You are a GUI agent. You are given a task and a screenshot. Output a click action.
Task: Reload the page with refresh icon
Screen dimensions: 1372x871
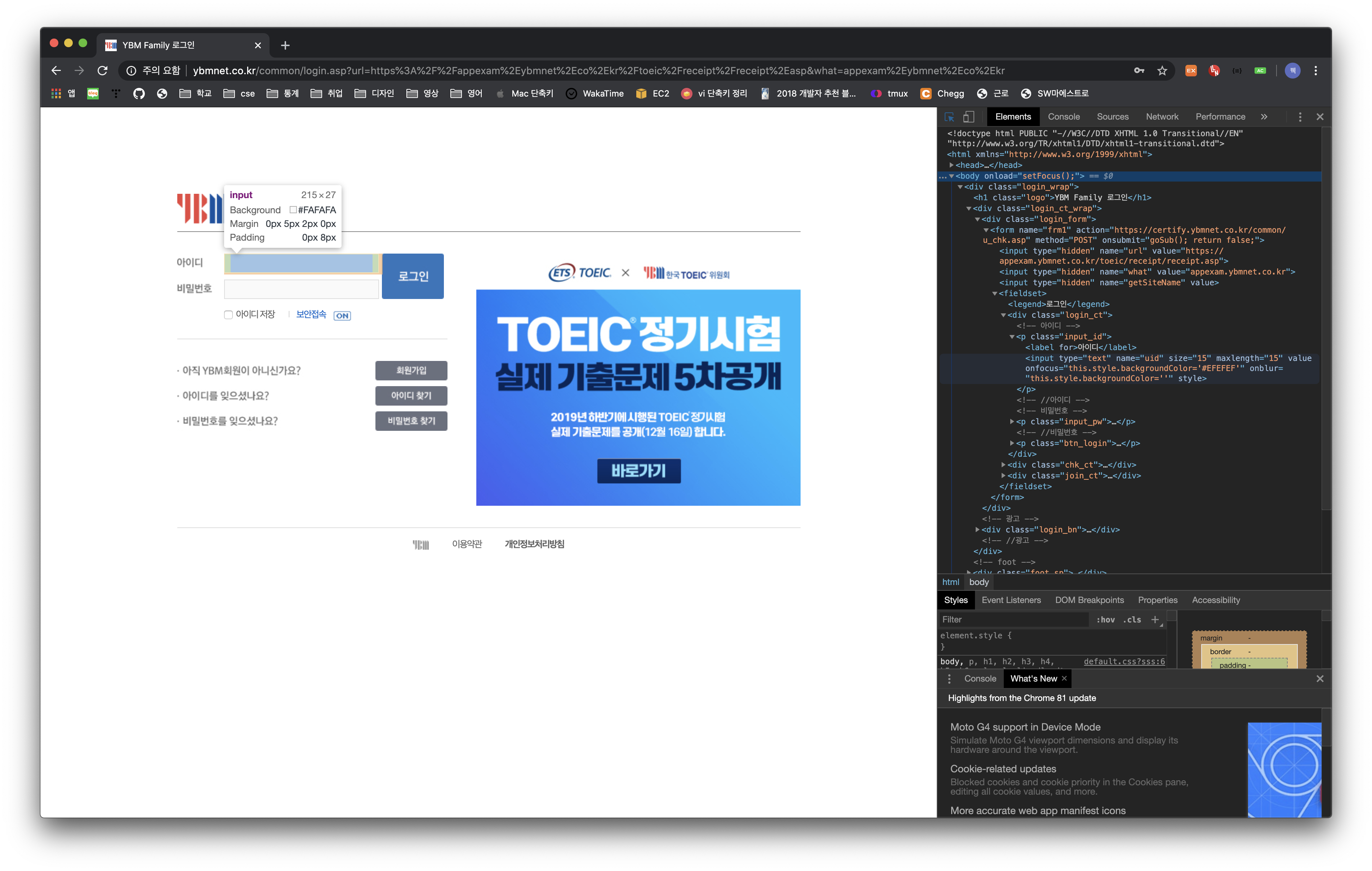pyautogui.click(x=103, y=71)
